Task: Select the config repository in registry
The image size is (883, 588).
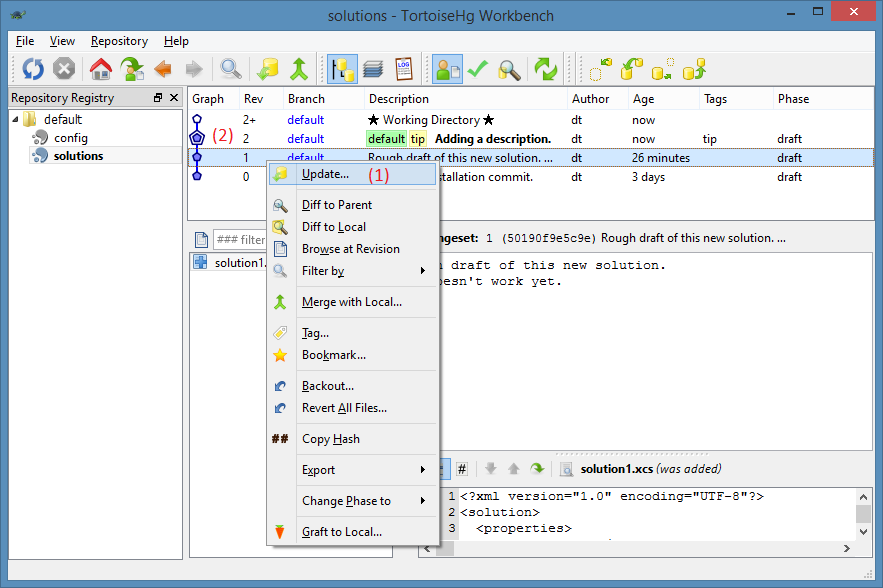Action: 70,138
